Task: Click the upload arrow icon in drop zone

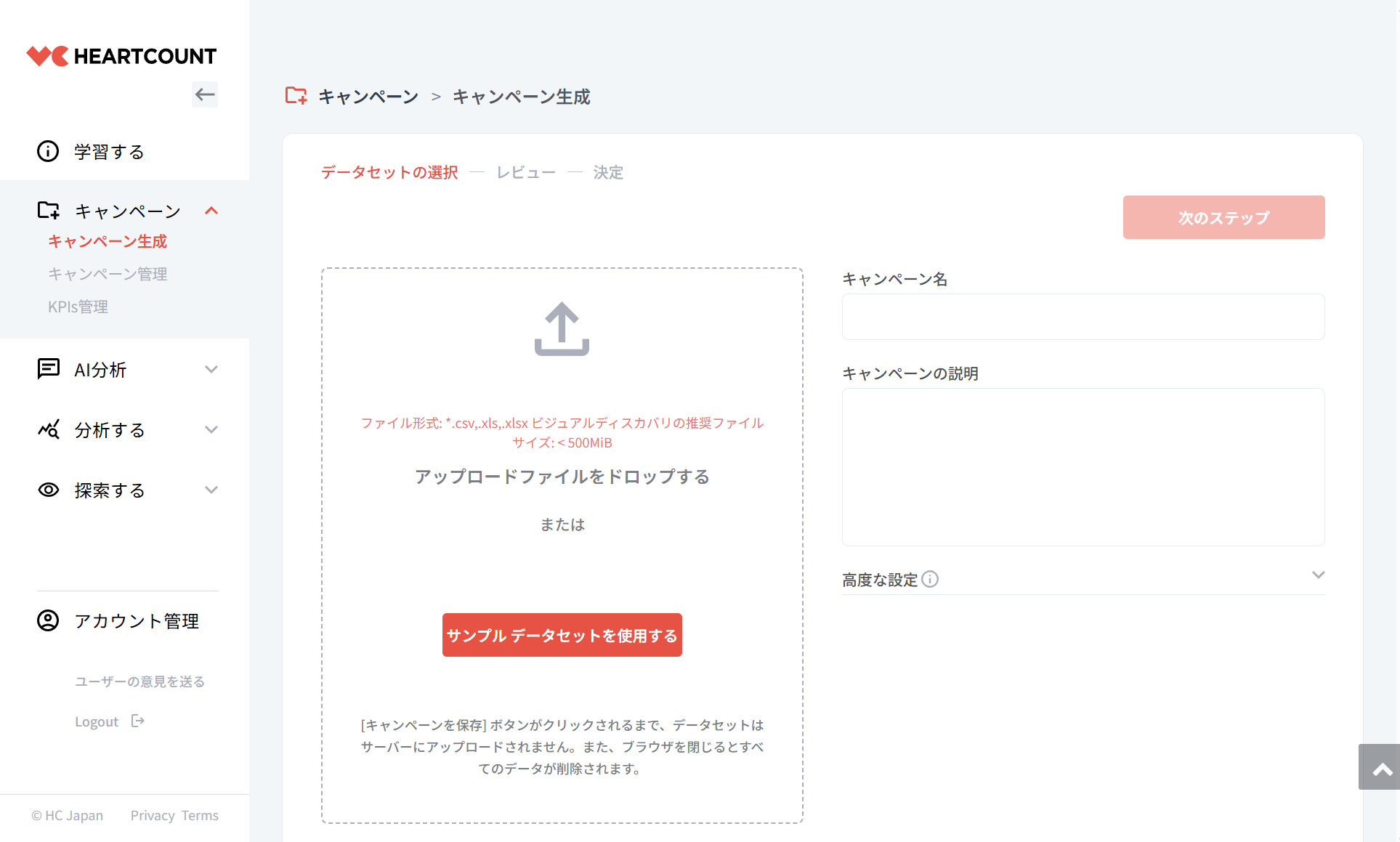Action: pyautogui.click(x=562, y=329)
